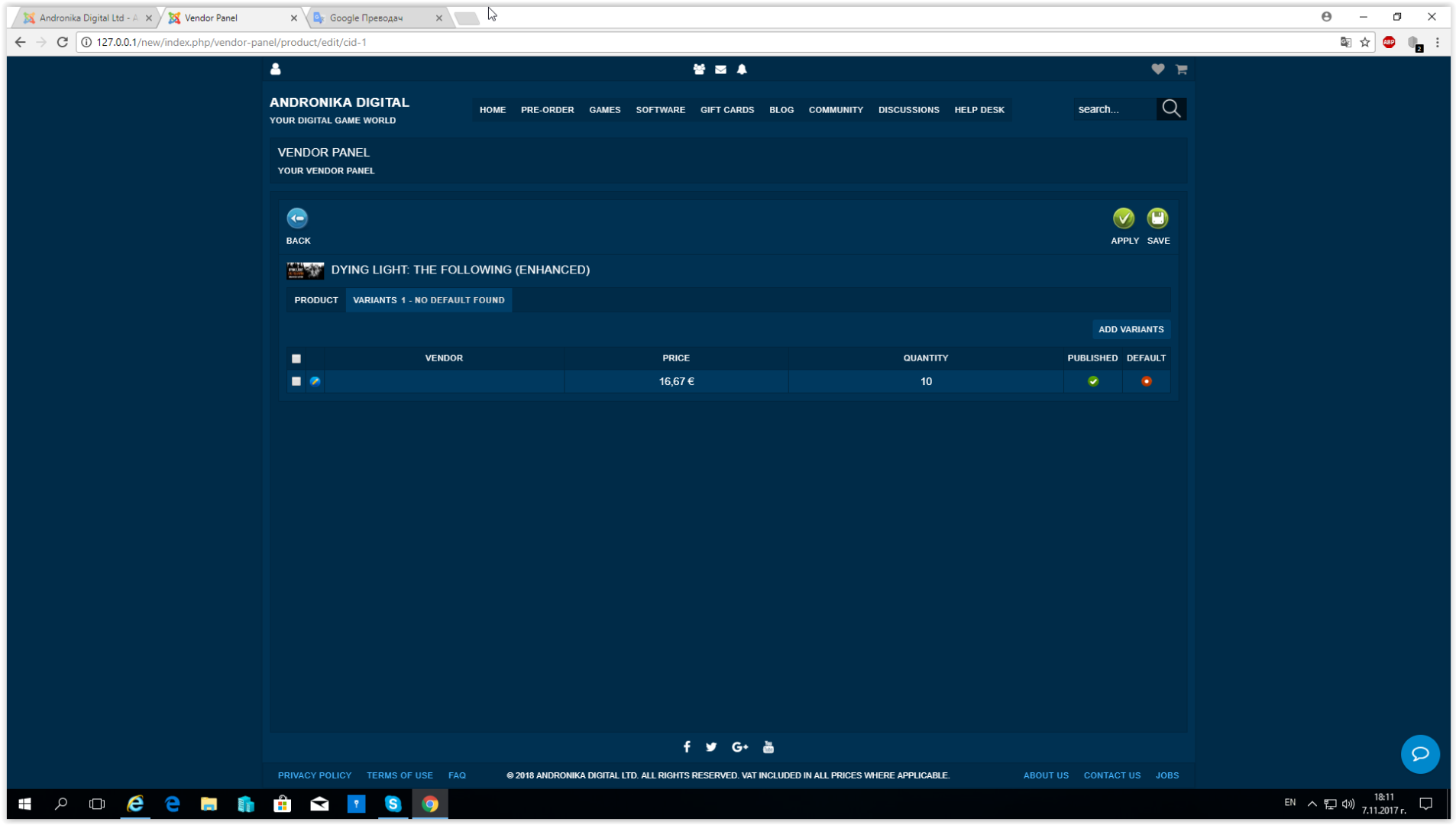Open the Community menu item

point(836,110)
